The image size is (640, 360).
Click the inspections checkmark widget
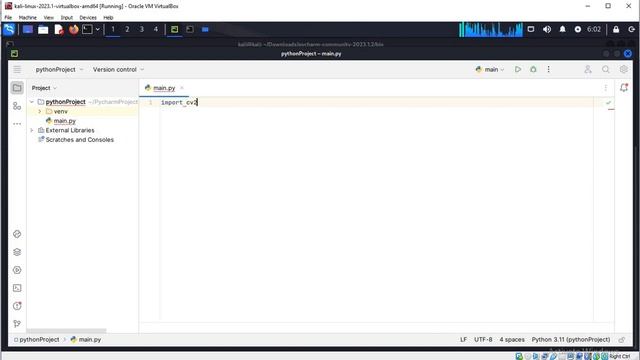tap(609, 102)
